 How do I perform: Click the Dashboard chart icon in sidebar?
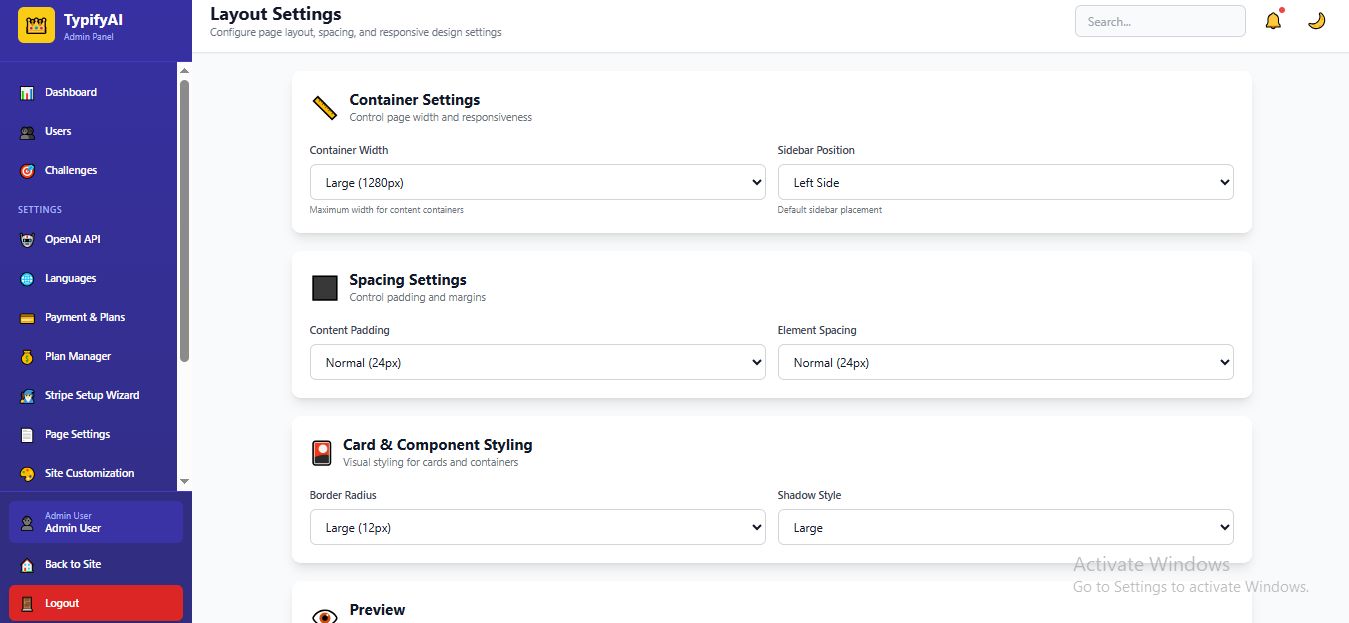[x=27, y=93]
